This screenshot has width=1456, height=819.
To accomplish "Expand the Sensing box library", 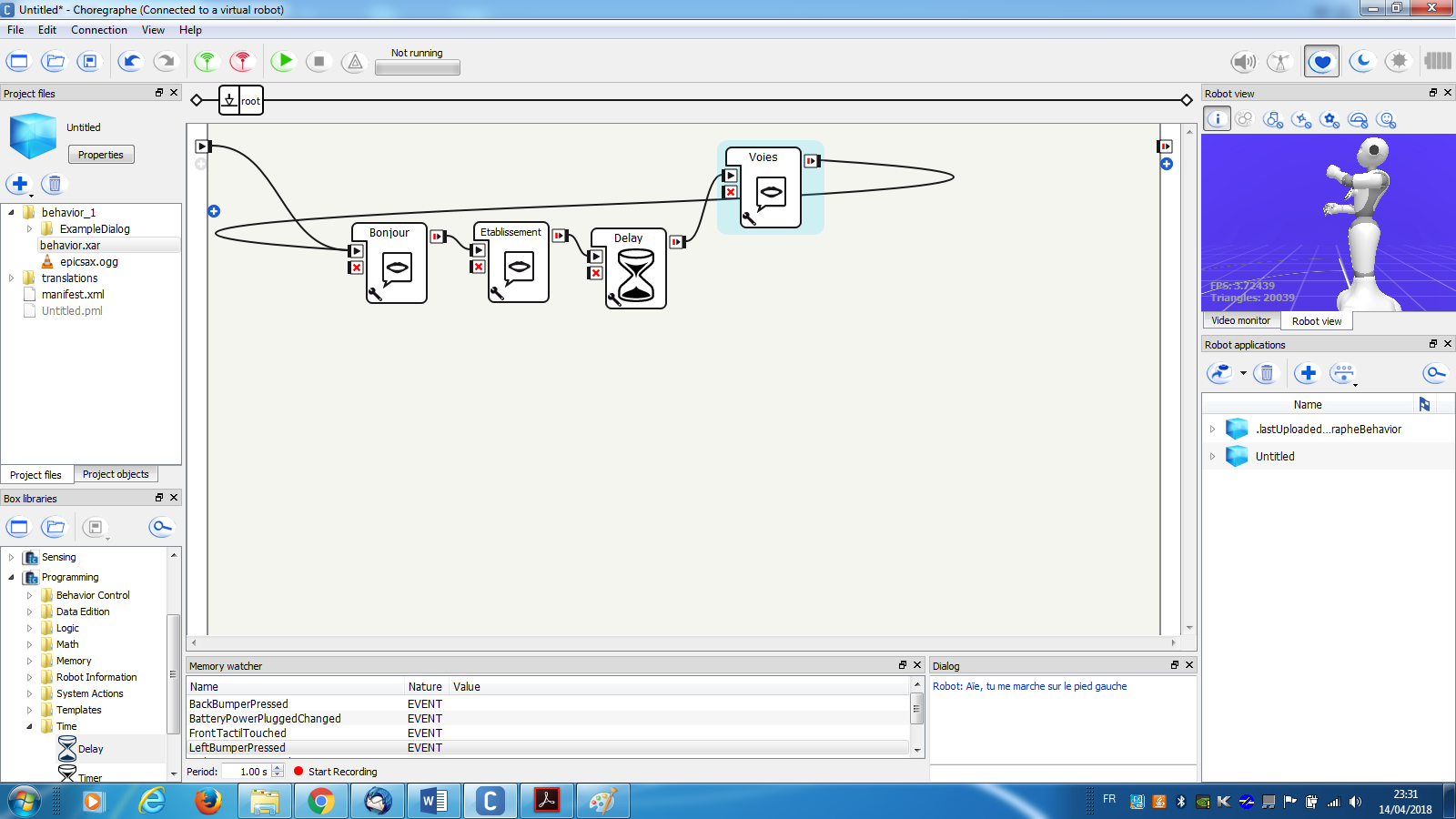I will click(12, 557).
